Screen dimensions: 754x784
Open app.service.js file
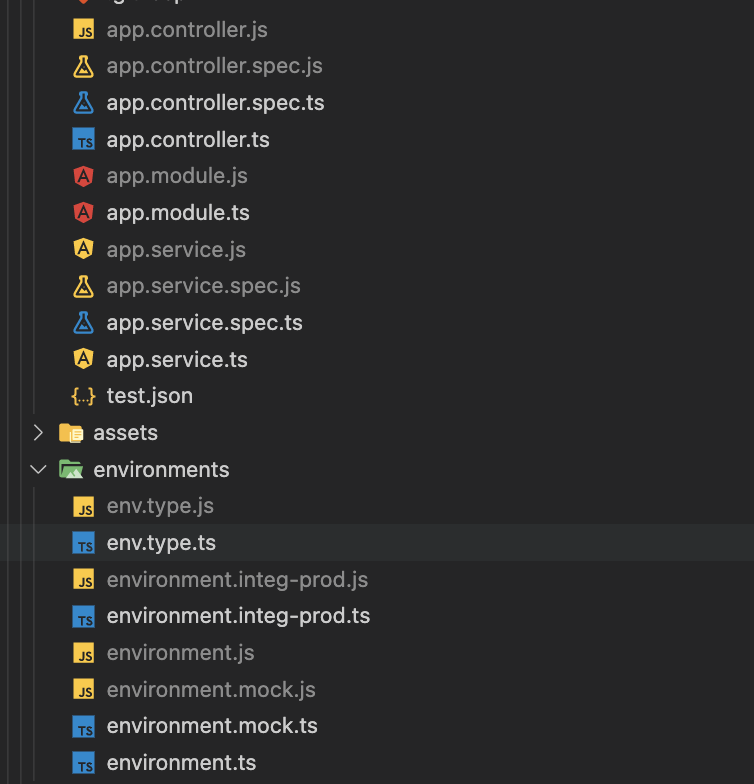(x=176, y=250)
